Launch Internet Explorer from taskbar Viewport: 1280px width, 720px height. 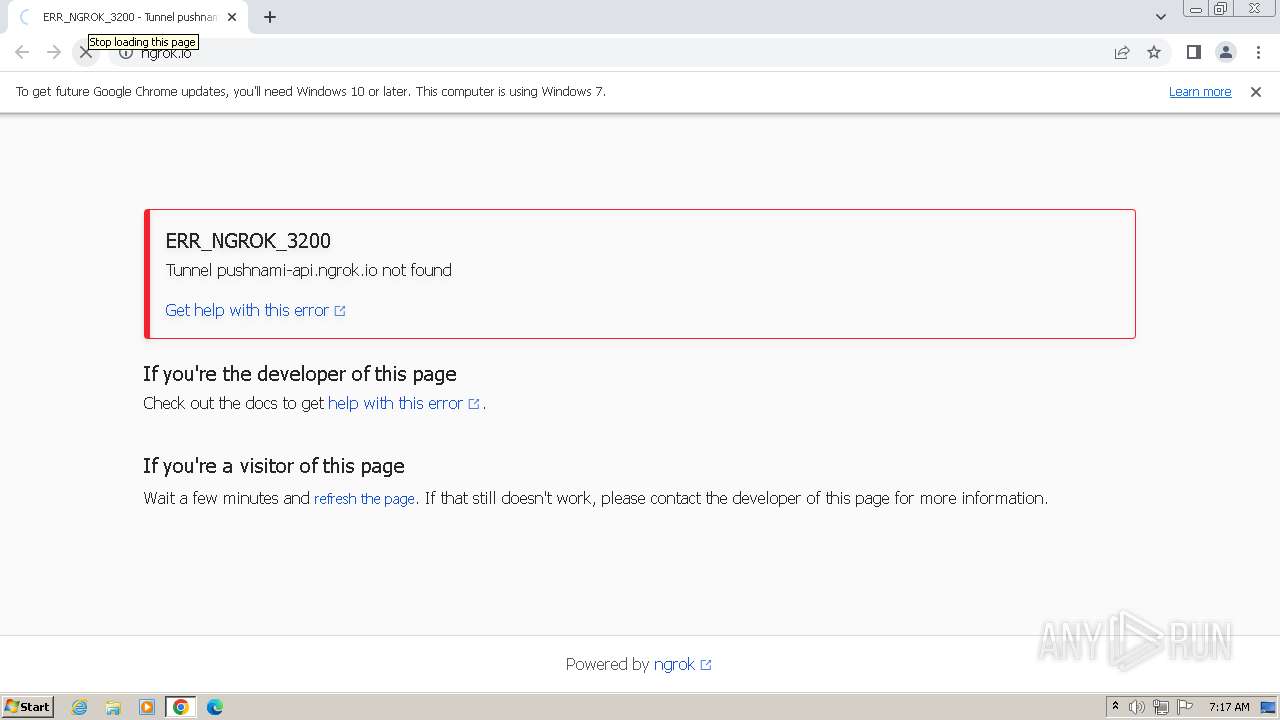(80, 707)
